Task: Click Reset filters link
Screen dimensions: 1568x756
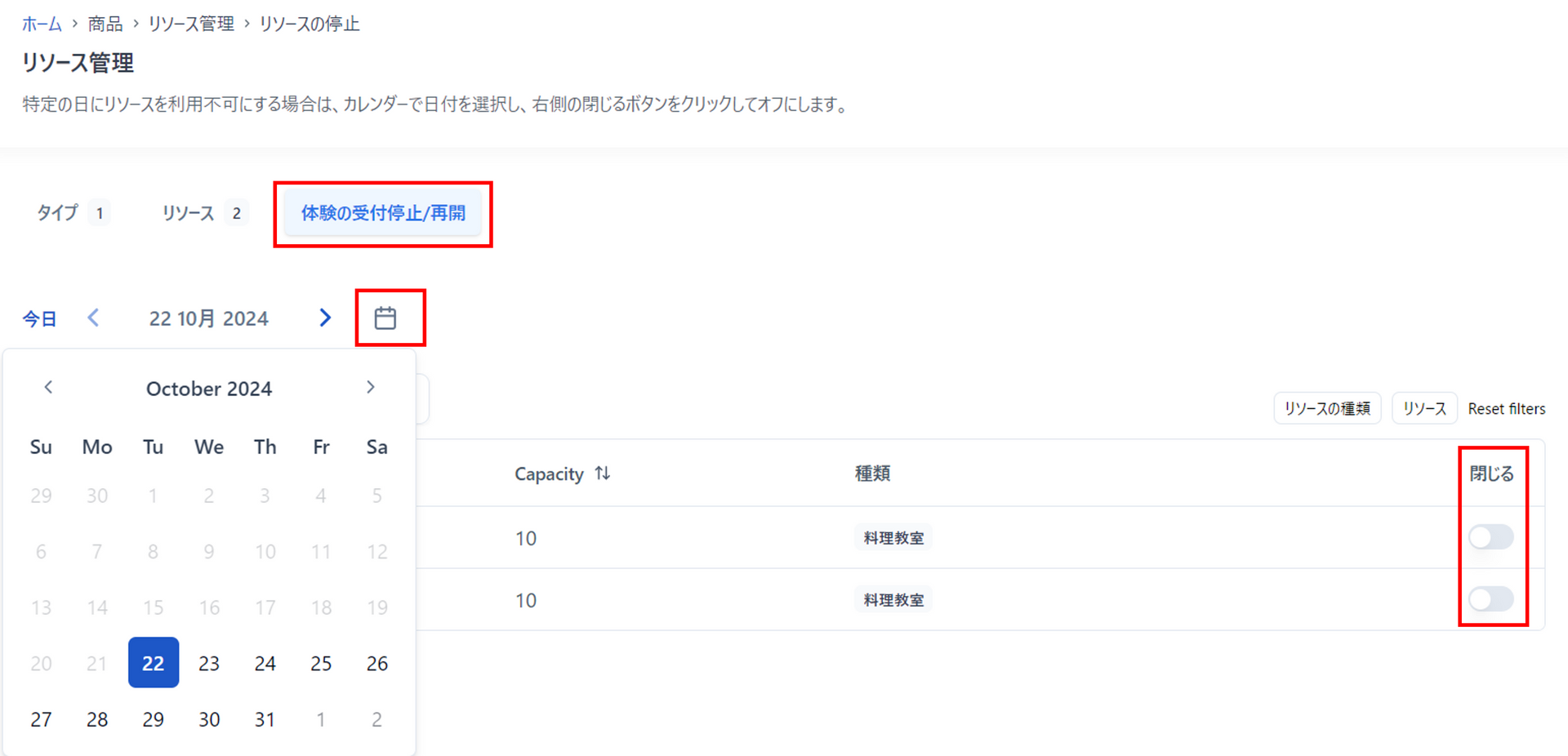Action: pyautogui.click(x=1507, y=408)
